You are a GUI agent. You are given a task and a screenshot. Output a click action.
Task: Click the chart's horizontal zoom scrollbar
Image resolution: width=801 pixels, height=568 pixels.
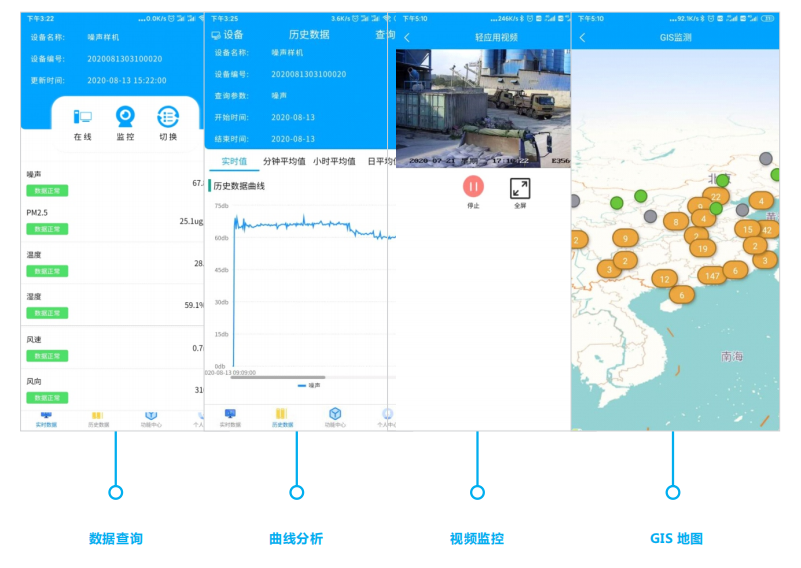tap(278, 377)
